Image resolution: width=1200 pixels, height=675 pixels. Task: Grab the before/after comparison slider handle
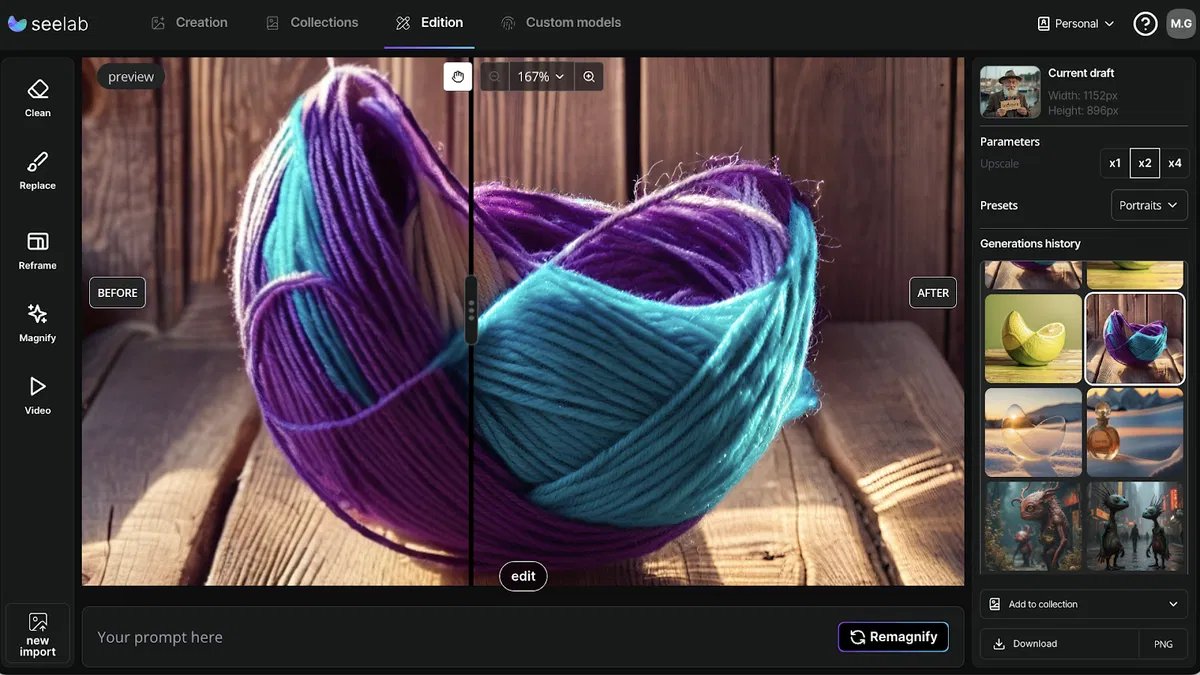(x=471, y=310)
